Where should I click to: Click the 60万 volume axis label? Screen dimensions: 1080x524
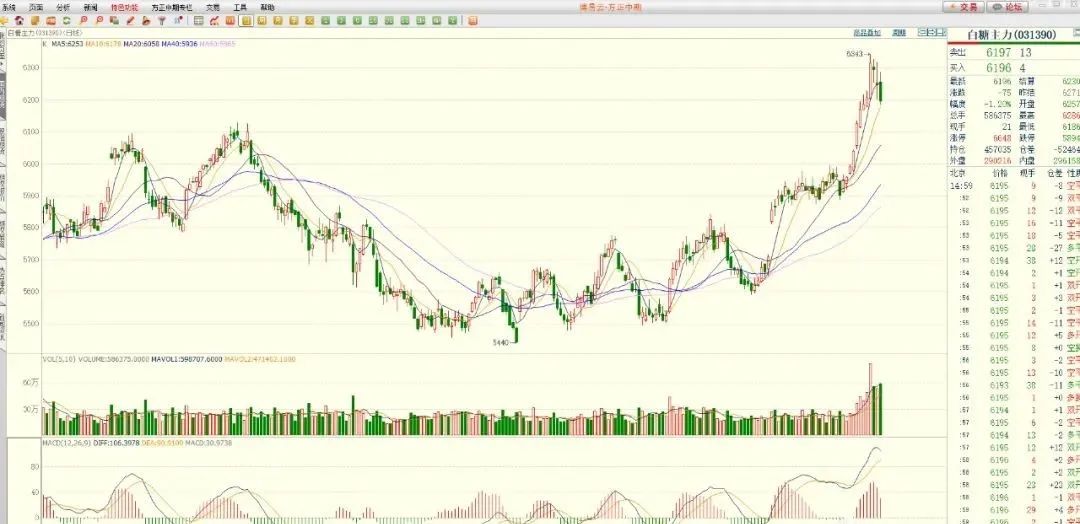pos(30,381)
